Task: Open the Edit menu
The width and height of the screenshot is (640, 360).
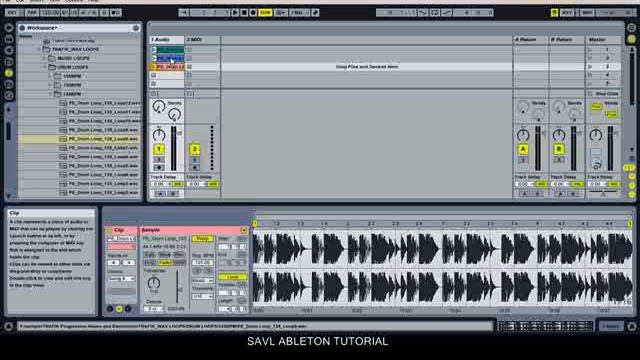Action: click(20, 1)
